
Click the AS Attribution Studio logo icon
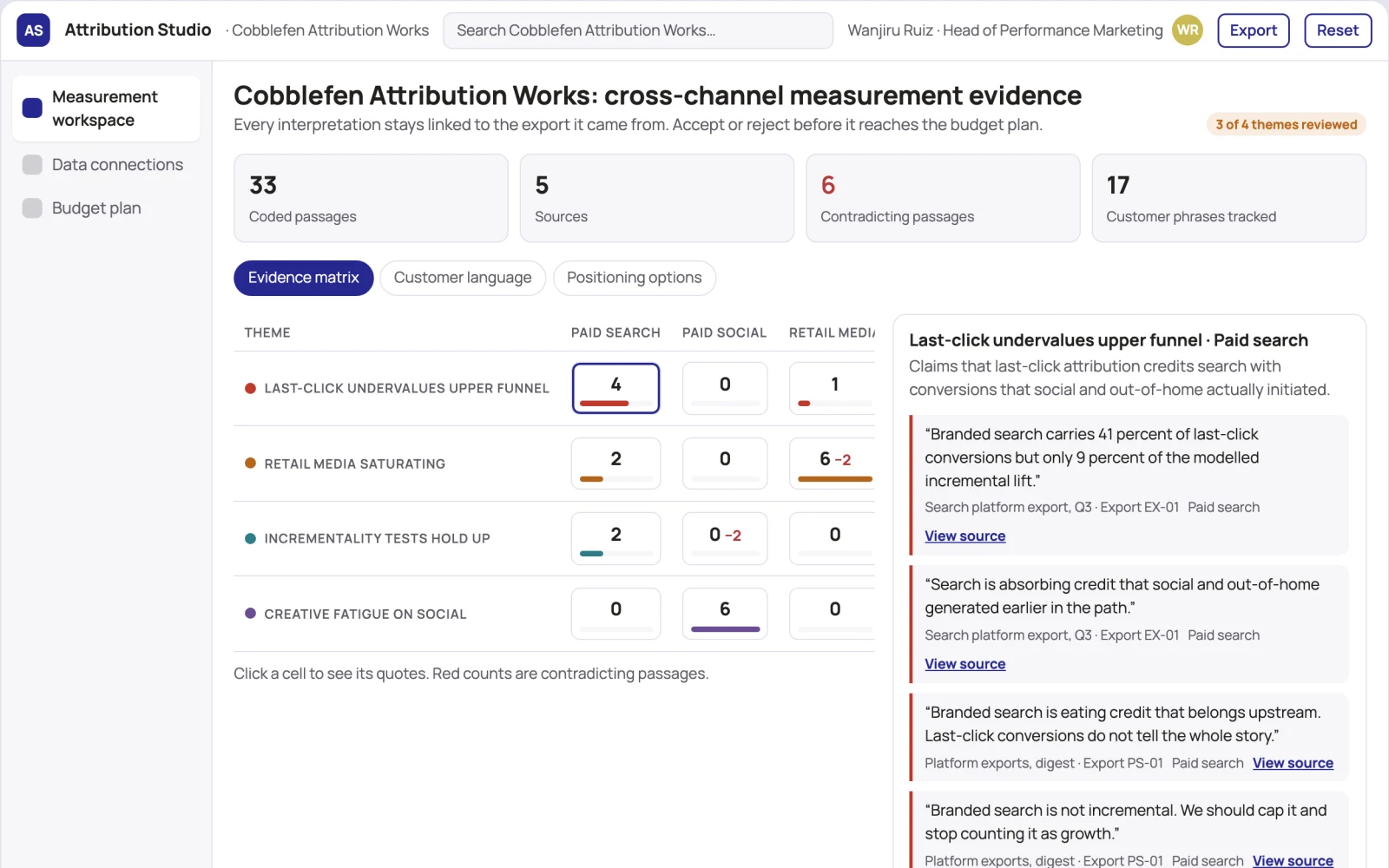tap(33, 30)
